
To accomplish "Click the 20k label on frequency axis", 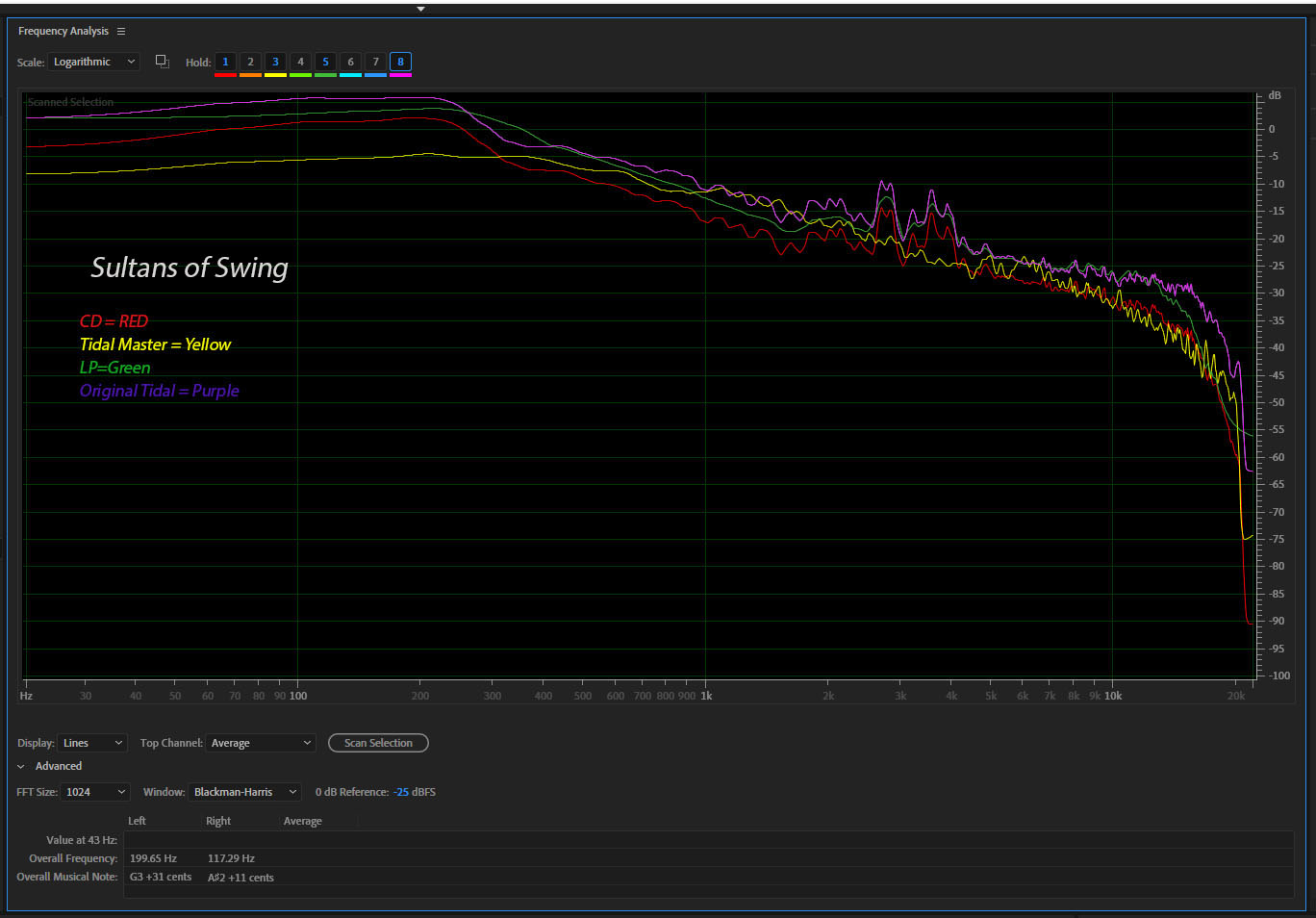I will pyautogui.click(x=1236, y=696).
